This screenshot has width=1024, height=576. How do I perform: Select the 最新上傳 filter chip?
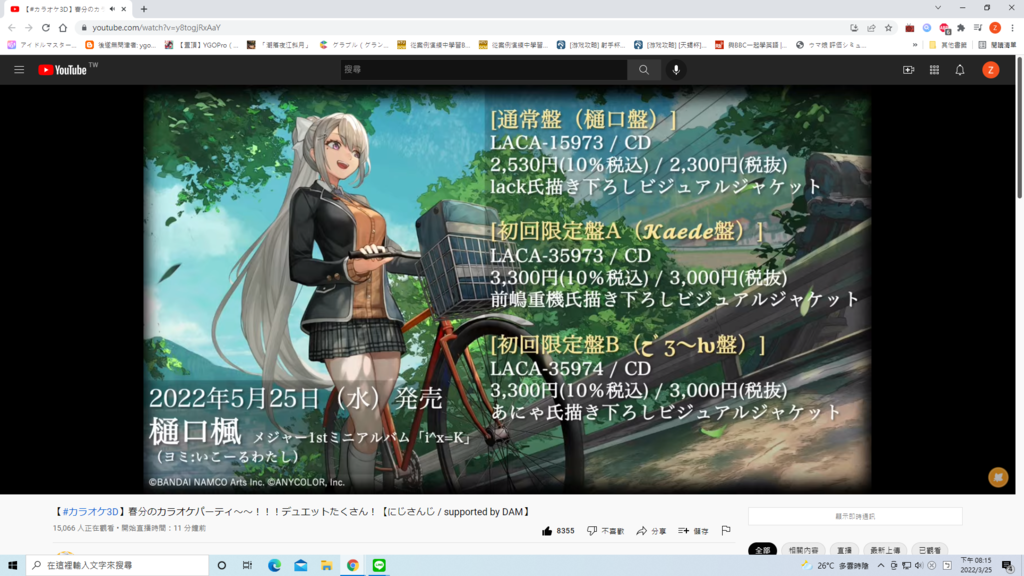[x=885, y=550]
